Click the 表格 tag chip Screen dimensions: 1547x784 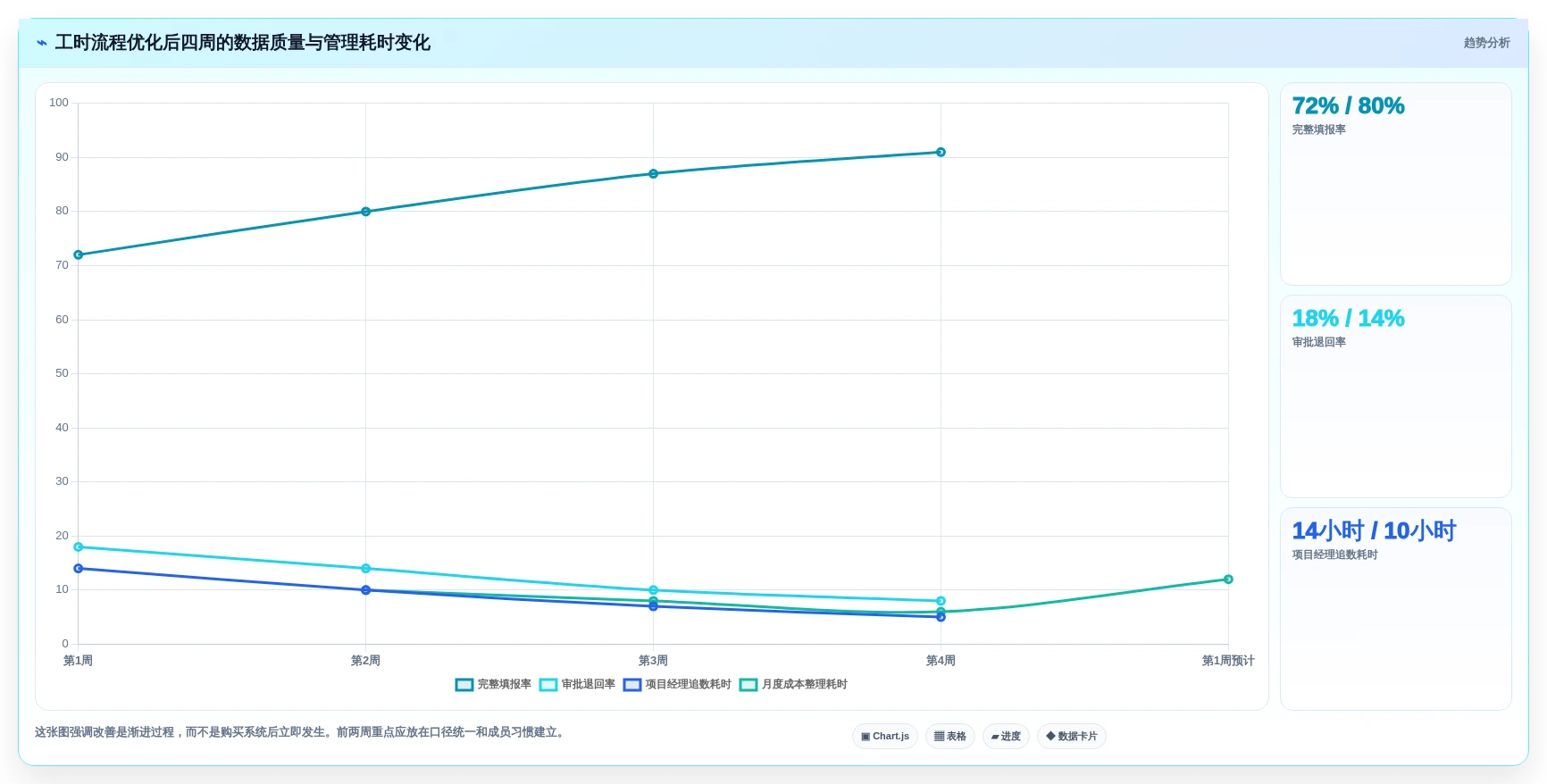[950, 737]
